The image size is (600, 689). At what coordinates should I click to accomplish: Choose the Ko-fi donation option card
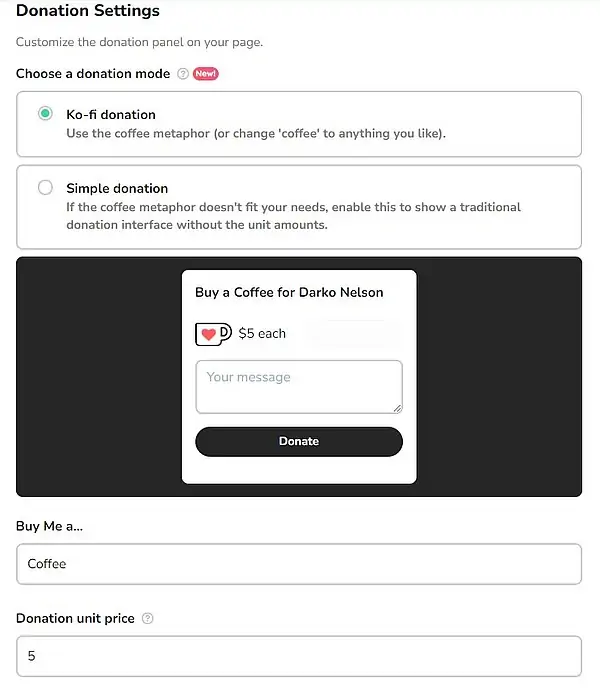(x=299, y=124)
